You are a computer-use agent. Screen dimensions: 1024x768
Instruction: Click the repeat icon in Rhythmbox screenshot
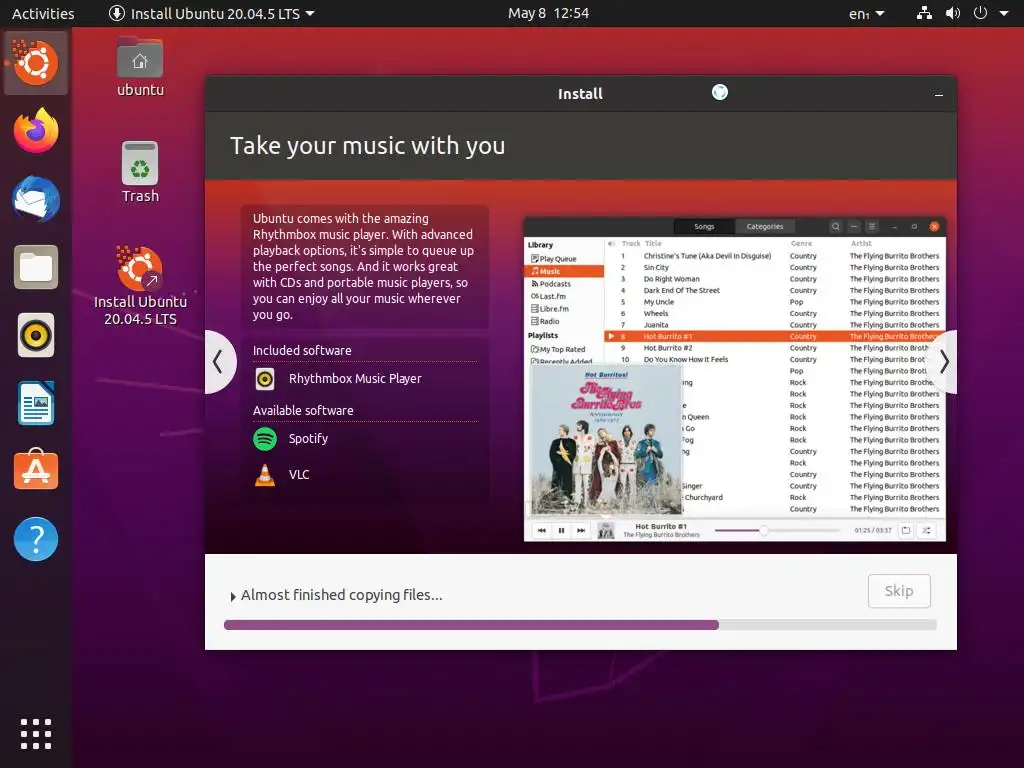906,530
